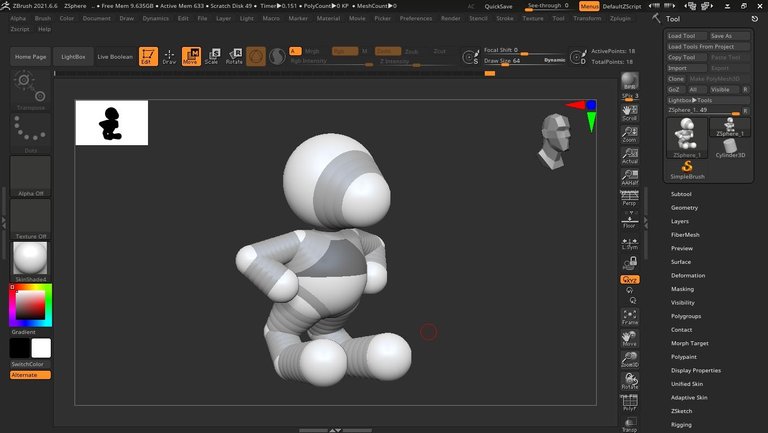Adjust the Draw Size slider
This screenshot has width=768, height=433.
pyautogui.click(x=524, y=61)
